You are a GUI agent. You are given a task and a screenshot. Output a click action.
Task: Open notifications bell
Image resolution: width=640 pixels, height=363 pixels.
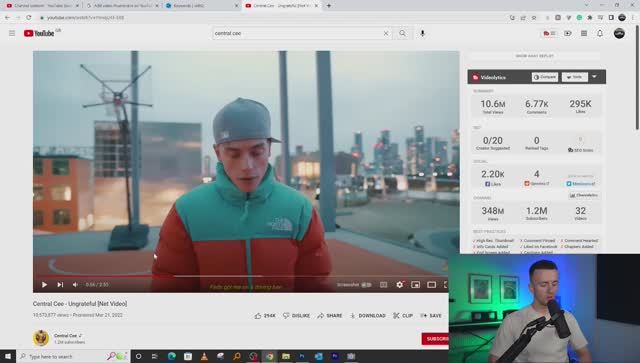(x=600, y=33)
